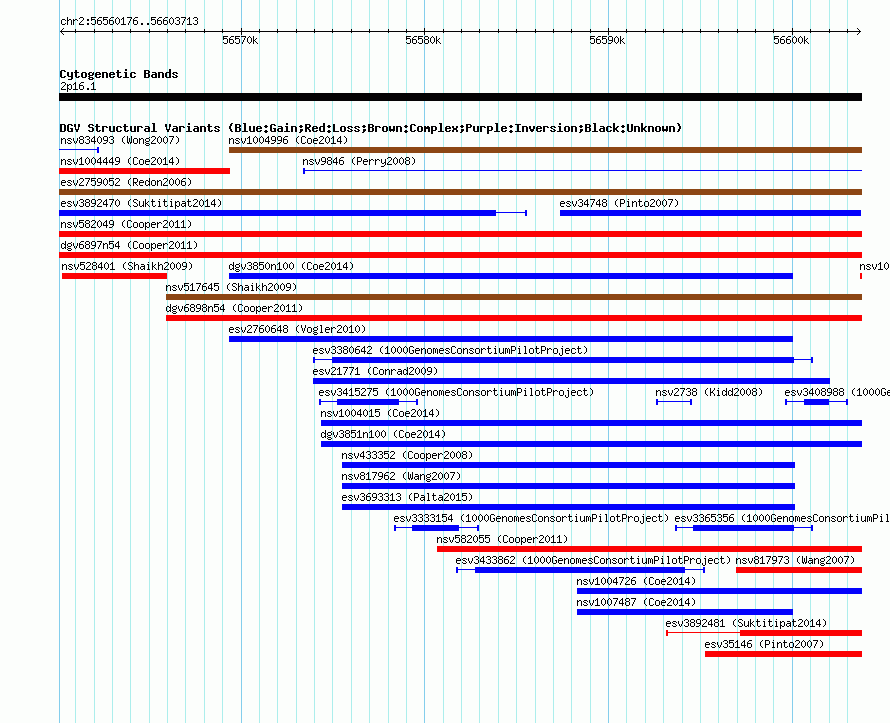
Task: Click the 2p16.1 band name text
Action: tap(78, 86)
